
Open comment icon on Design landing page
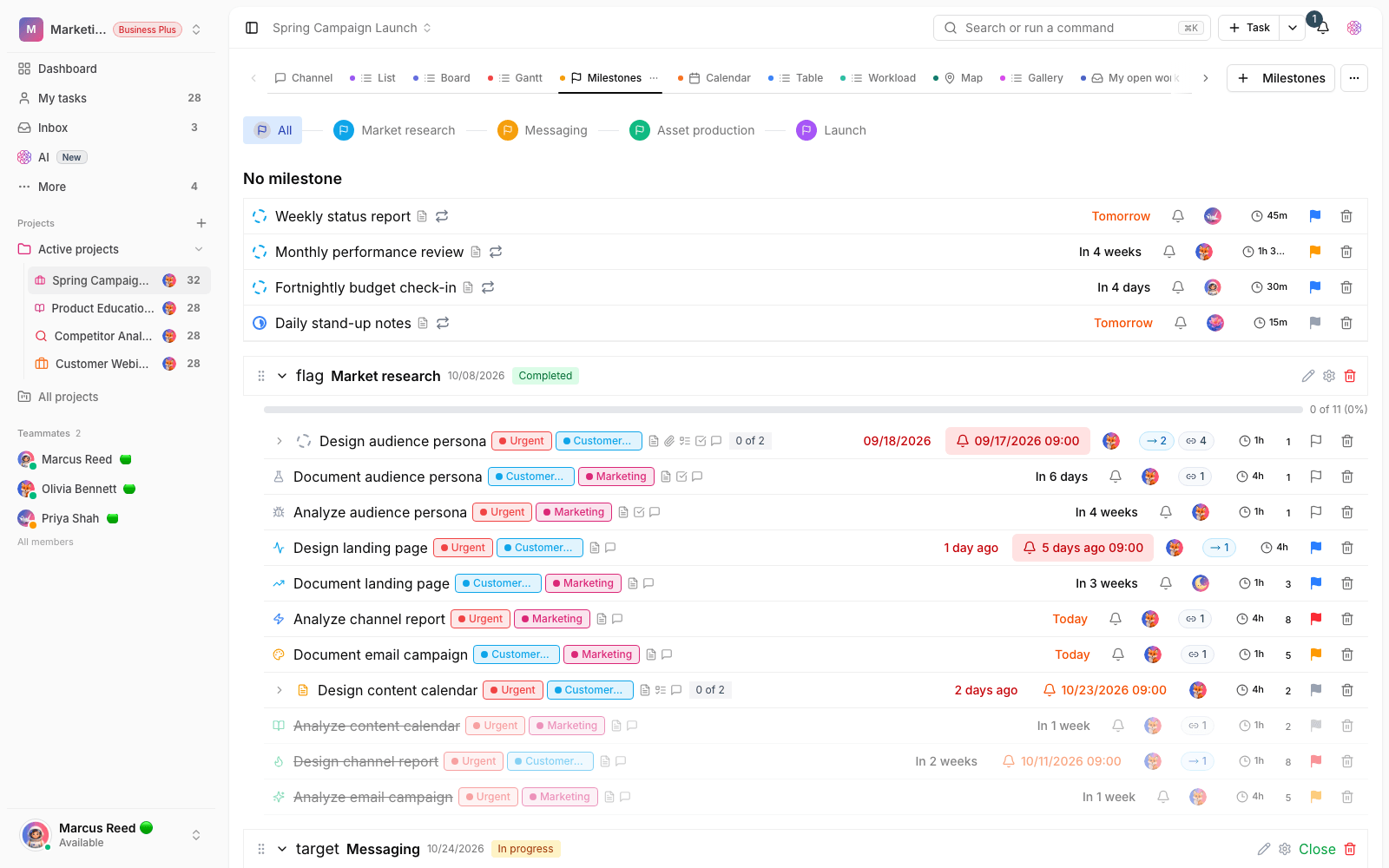click(610, 548)
